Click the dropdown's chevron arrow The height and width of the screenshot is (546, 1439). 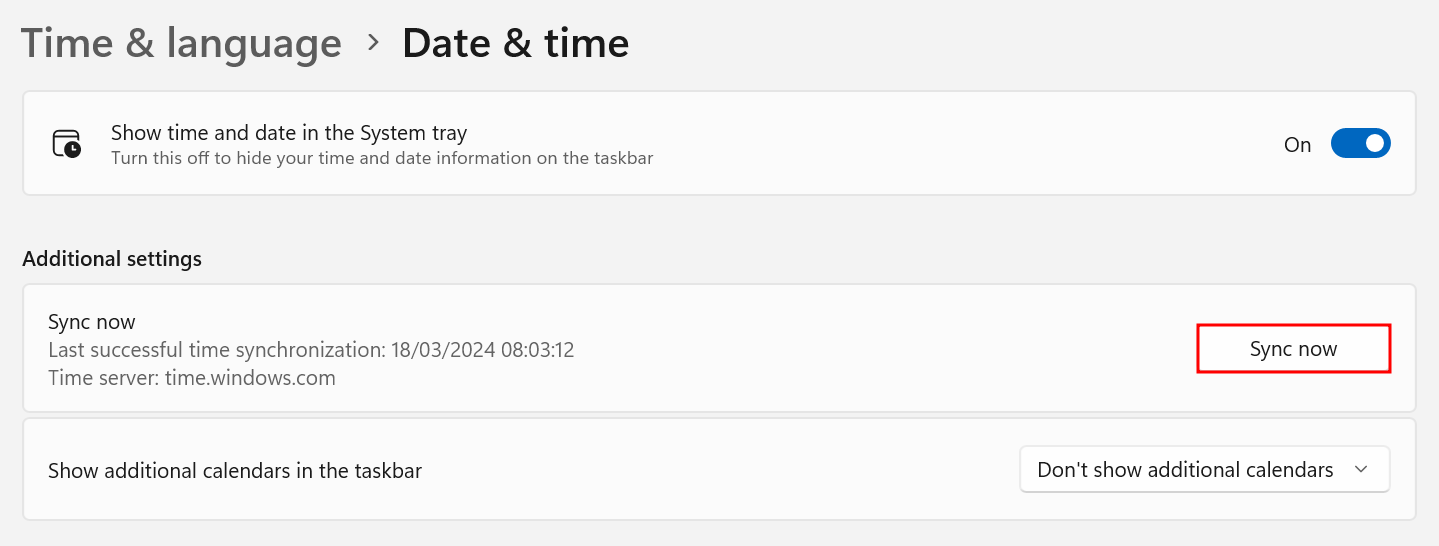pos(1360,470)
